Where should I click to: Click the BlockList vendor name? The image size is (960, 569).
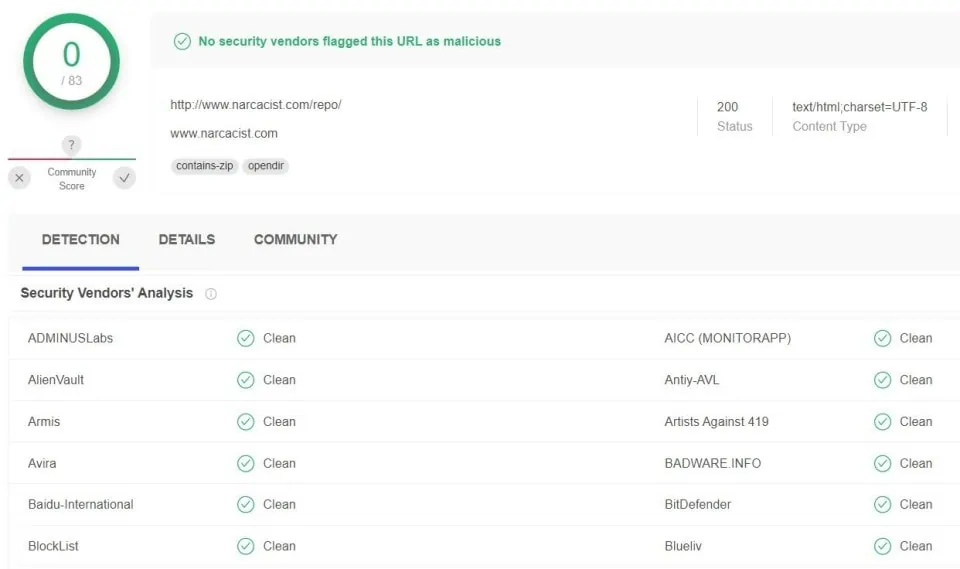point(53,546)
